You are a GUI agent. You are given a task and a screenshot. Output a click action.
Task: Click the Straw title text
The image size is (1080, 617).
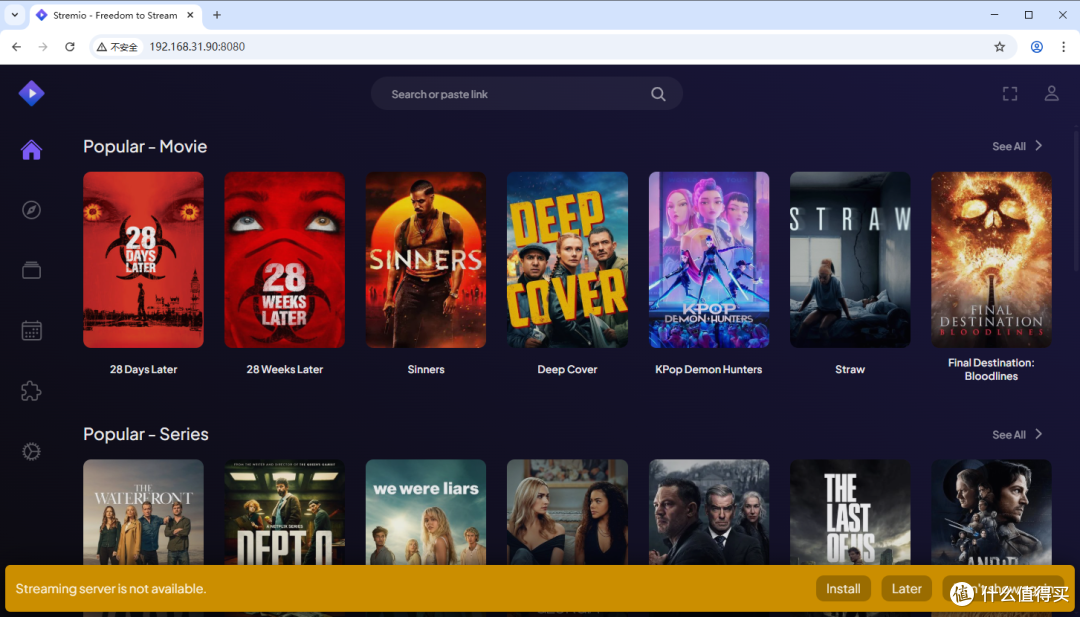[850, 369]
